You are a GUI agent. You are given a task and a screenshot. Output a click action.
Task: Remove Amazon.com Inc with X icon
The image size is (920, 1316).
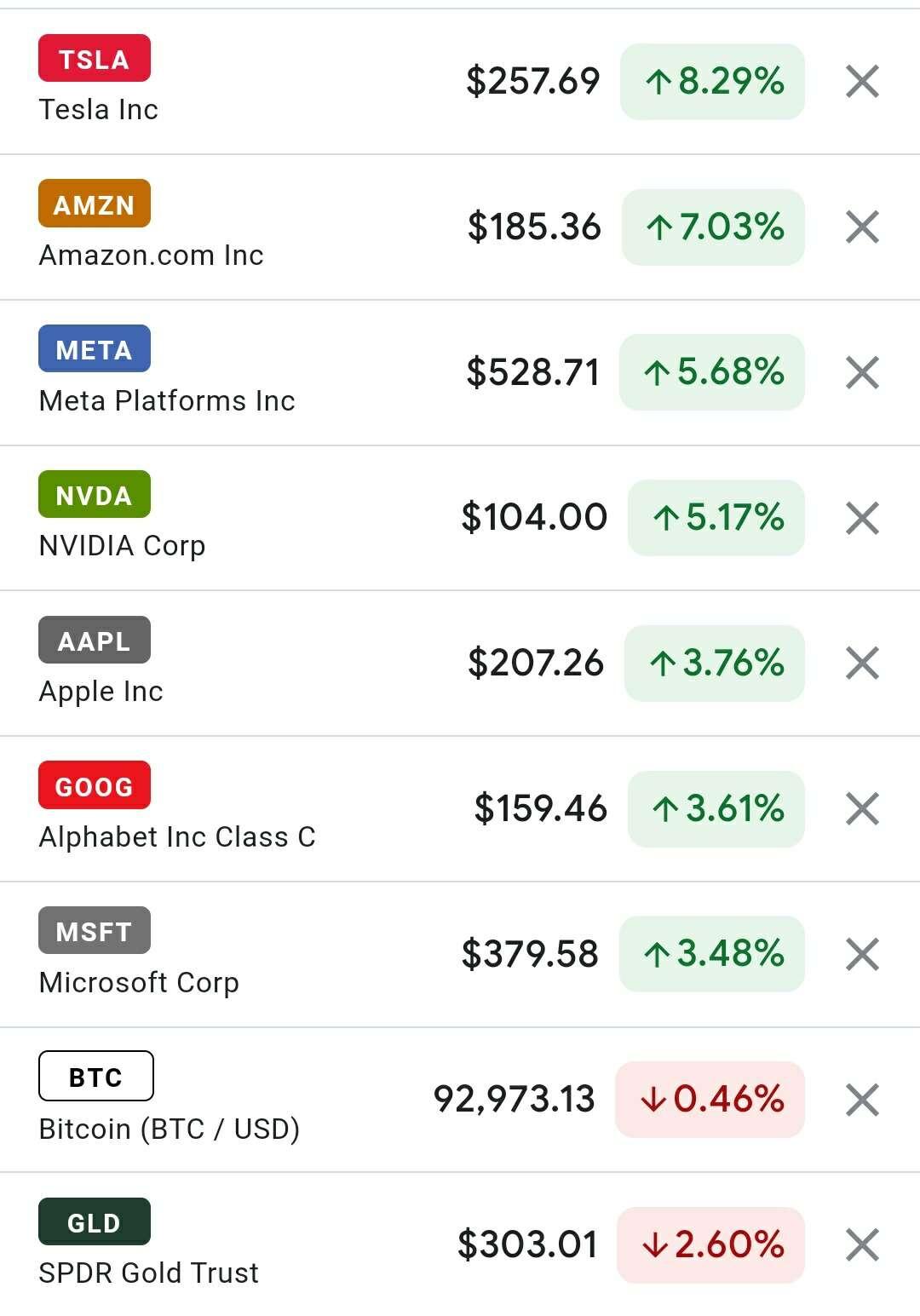862,227
